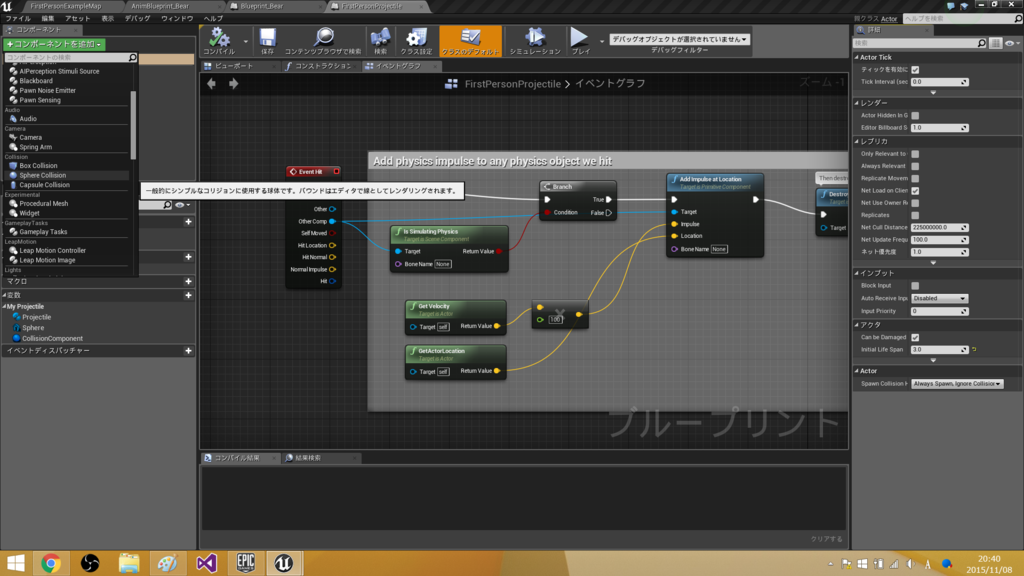Open File Explorer from the taskbar
Image resolution: width=1024 pixels, height=576 pixels.
[129, 563]
